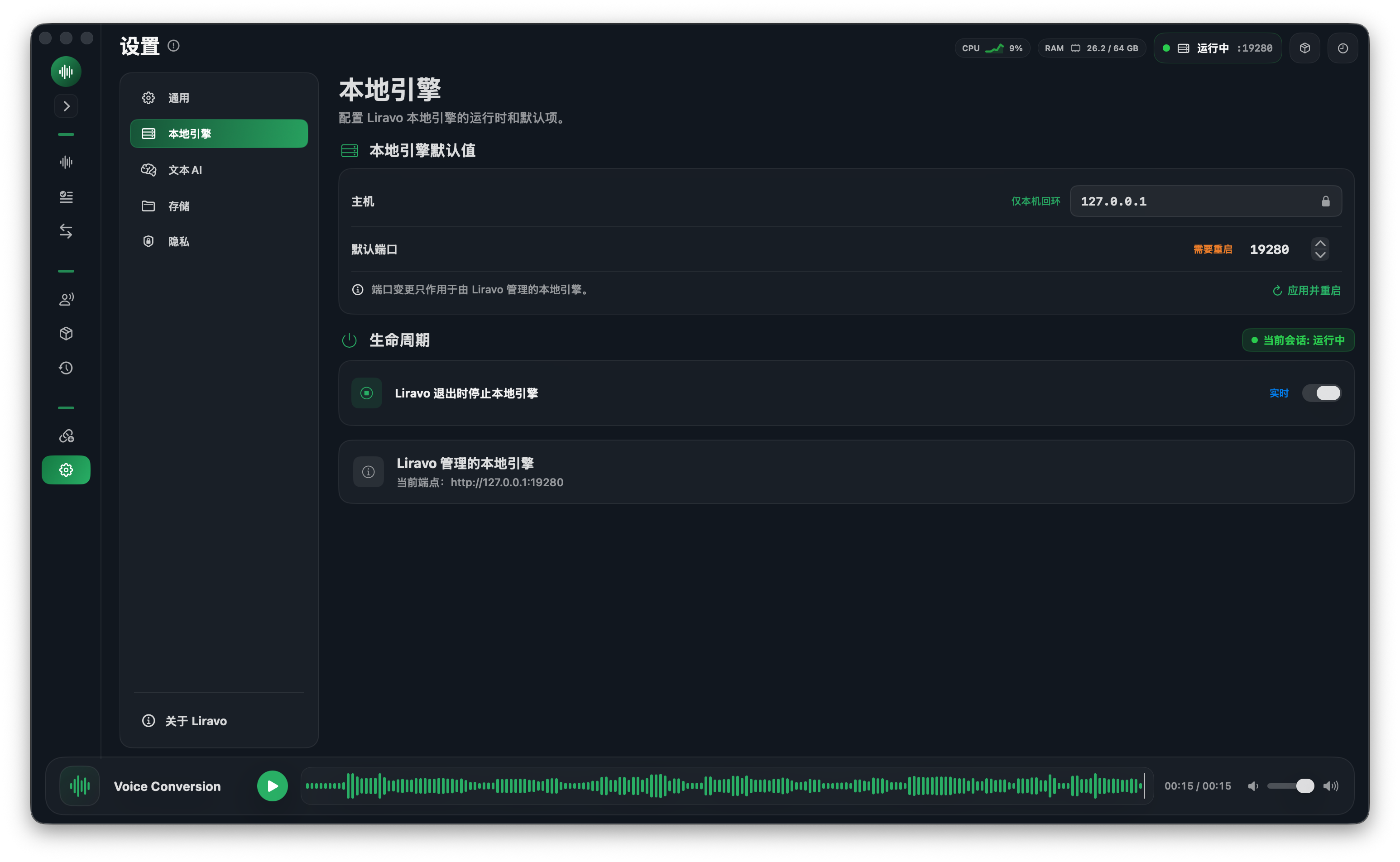Toggle Liravo 退出时停止本地引擎 switch
Screen dimensions: 1400x862
pyautogui.click(x=1321, y=393)
